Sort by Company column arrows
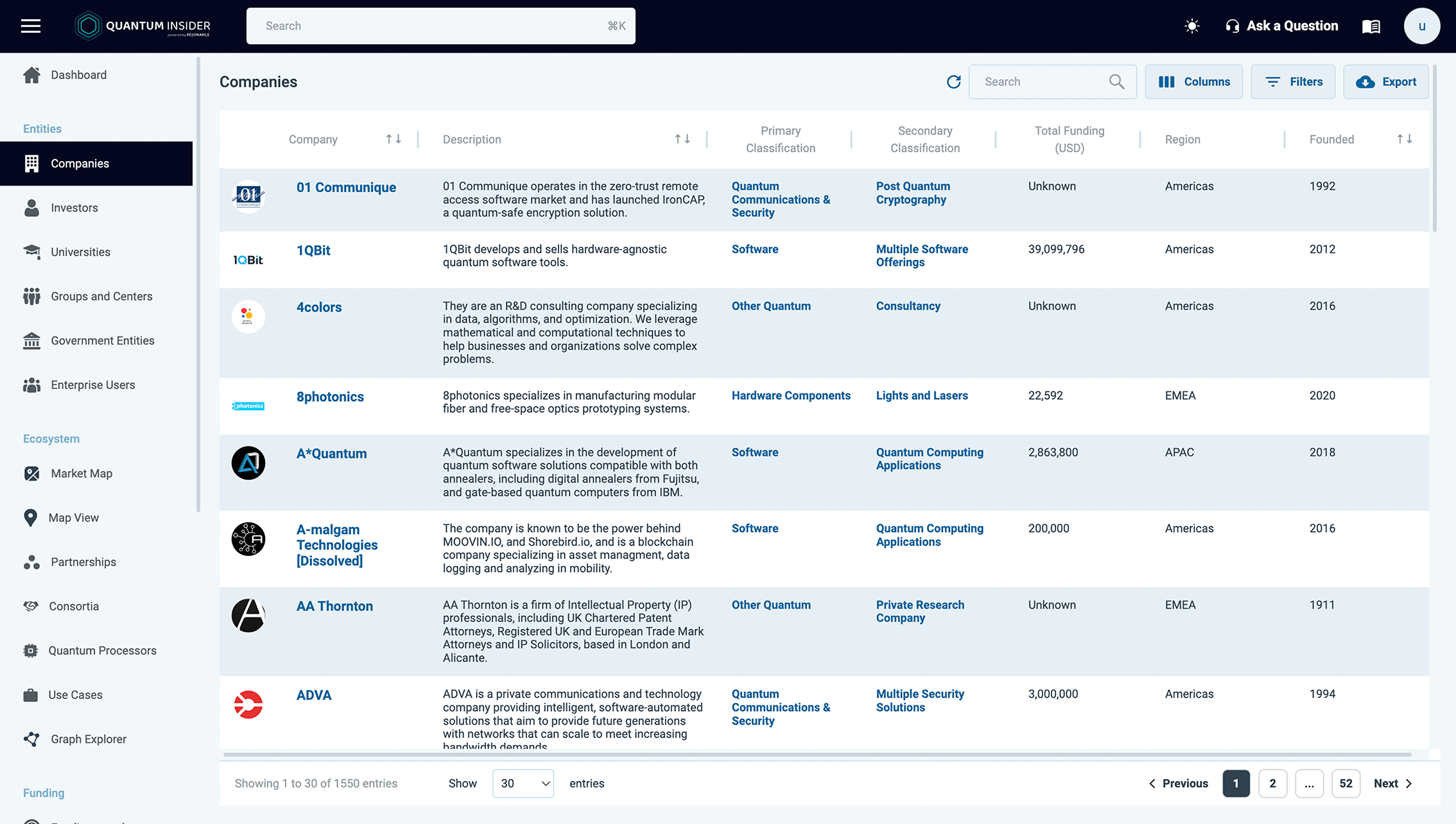Screen dimensions: 1456x824 394,139
